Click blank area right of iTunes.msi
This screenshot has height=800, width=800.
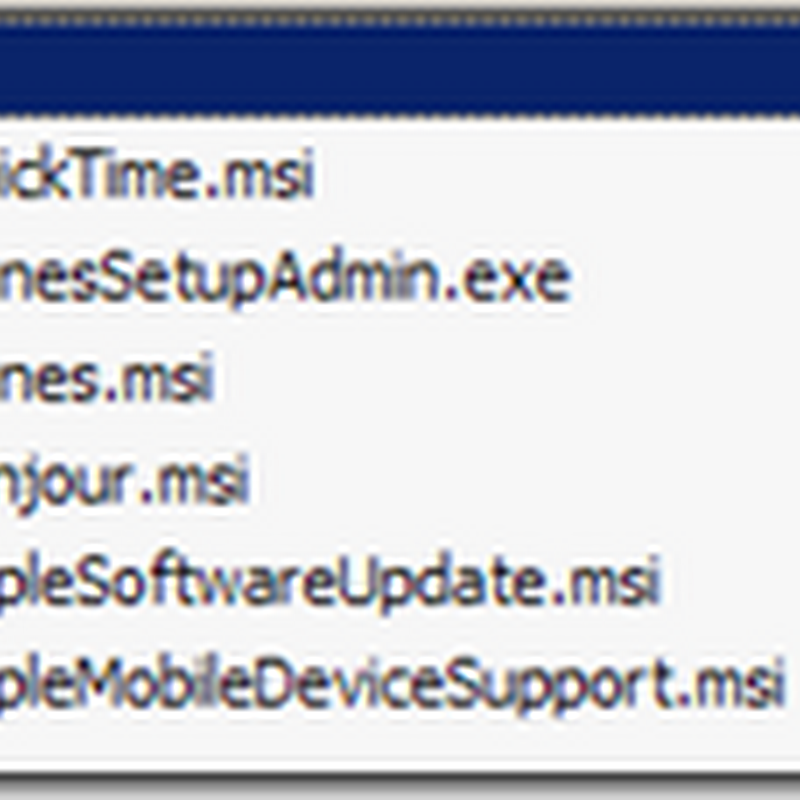pos(505,379)
